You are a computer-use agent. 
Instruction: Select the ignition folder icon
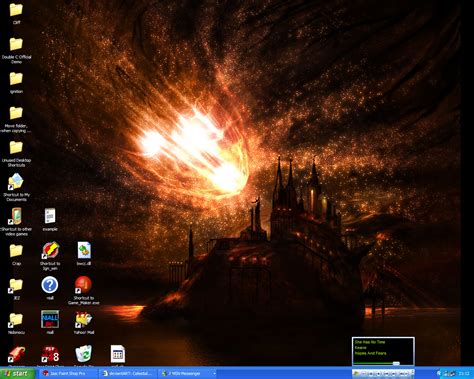16,79
